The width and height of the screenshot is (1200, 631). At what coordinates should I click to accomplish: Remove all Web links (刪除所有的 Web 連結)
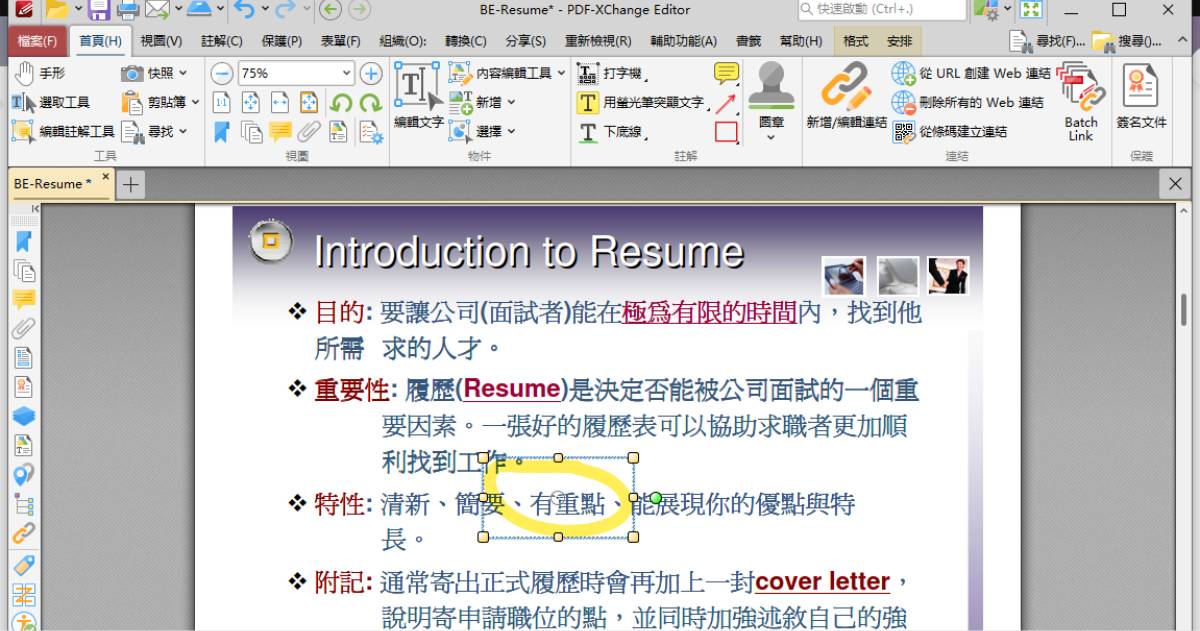point(968,102)
